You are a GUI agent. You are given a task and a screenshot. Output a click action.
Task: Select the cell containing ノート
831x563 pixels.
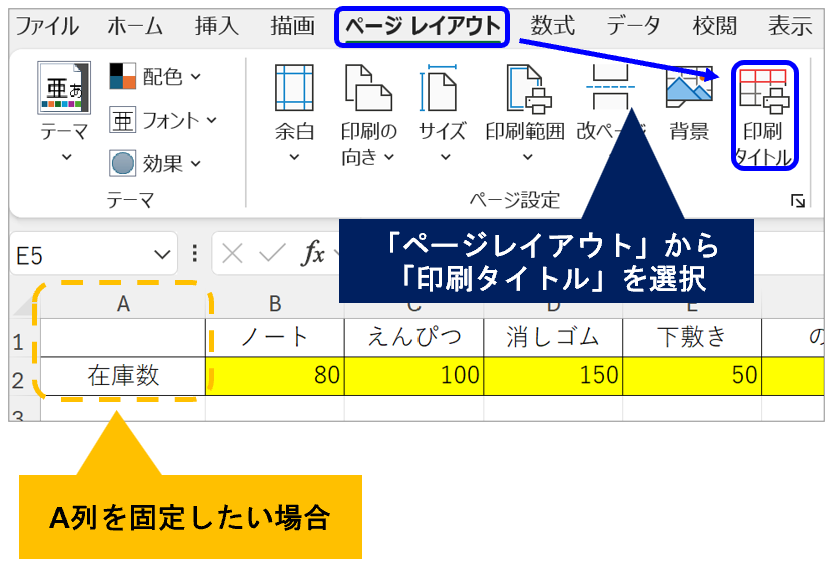pyautogui.click(x=275, y=338)
